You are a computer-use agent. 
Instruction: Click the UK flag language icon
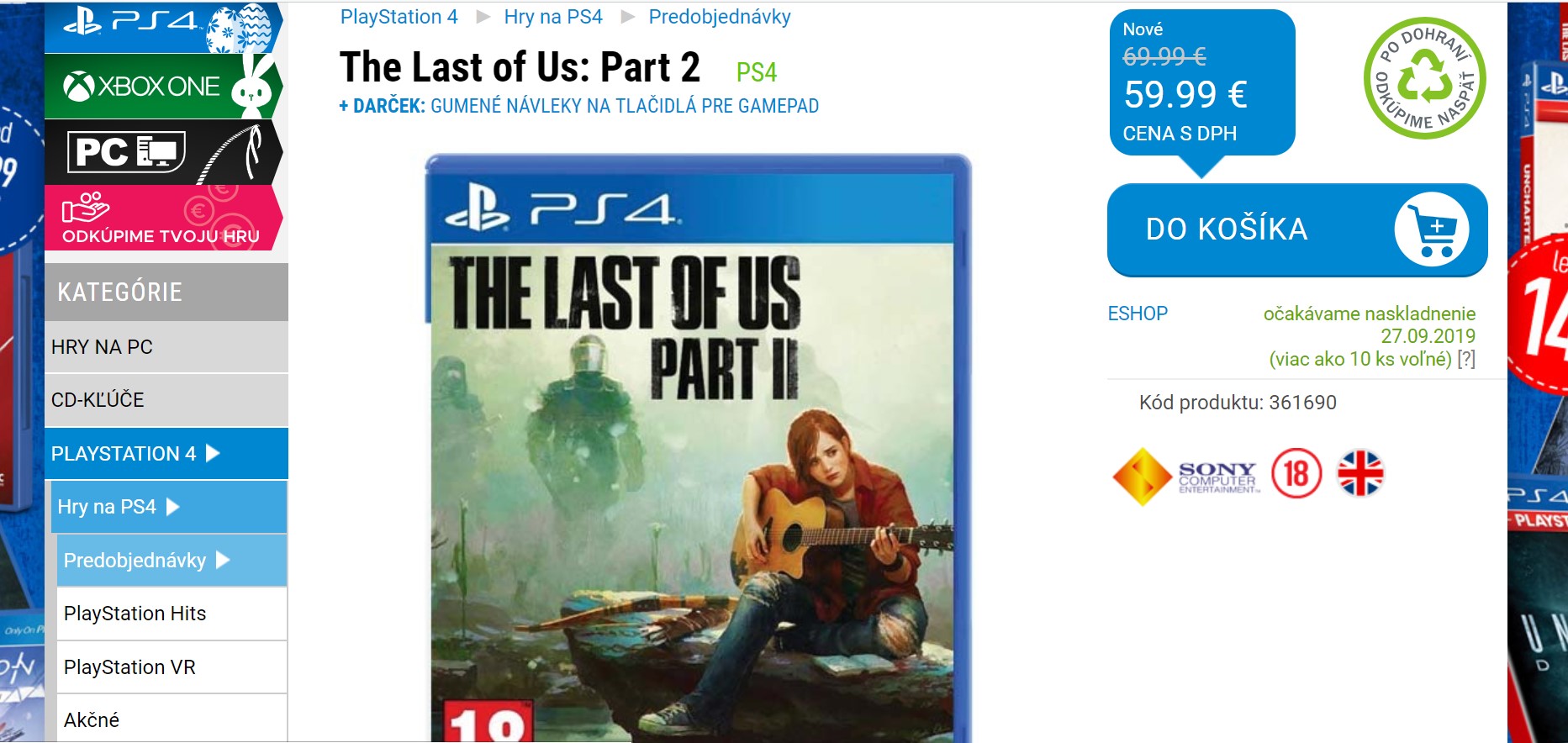(1360, 473)
